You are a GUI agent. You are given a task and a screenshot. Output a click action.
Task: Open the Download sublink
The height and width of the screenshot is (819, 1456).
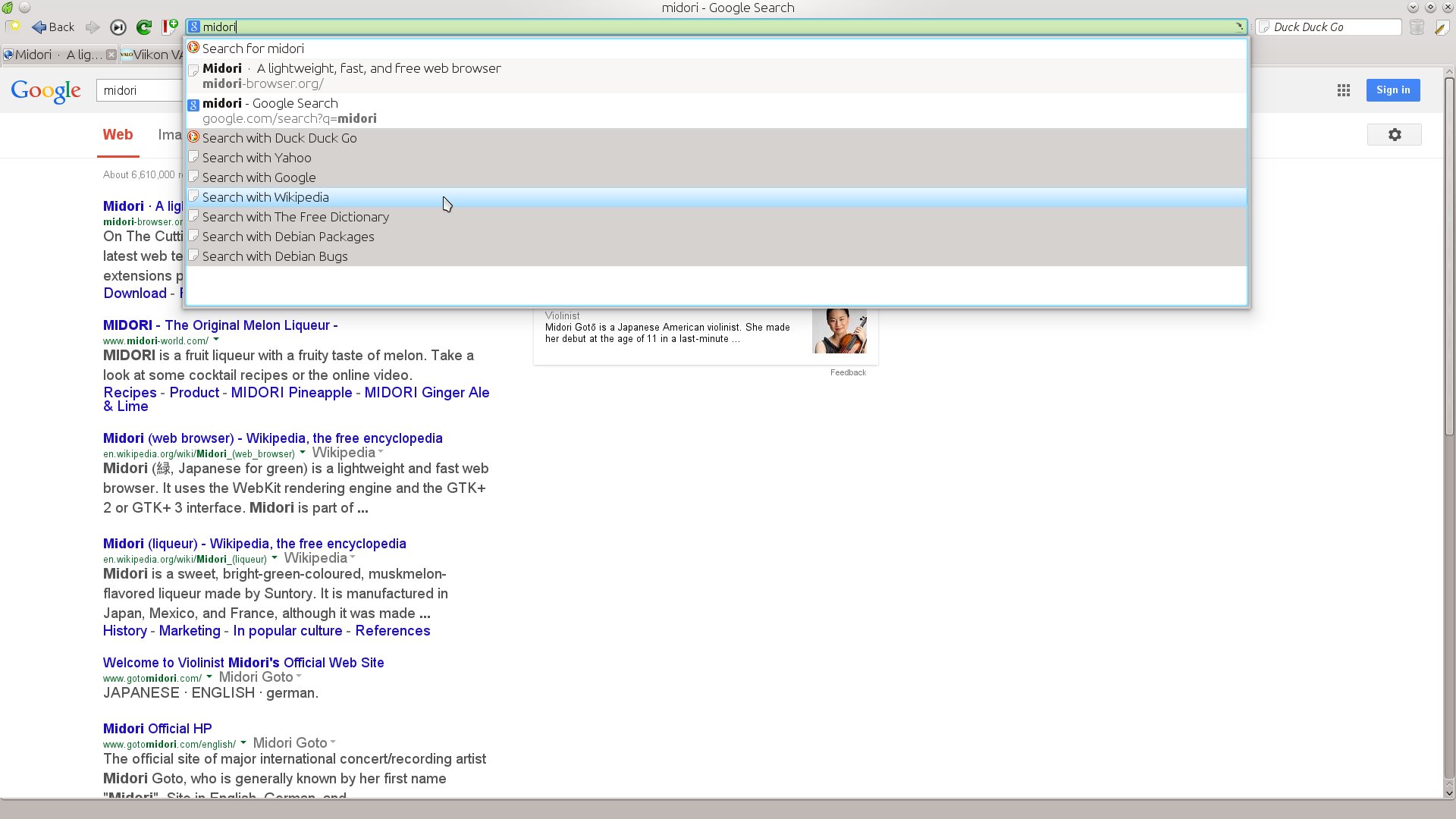tap(135, 293)
